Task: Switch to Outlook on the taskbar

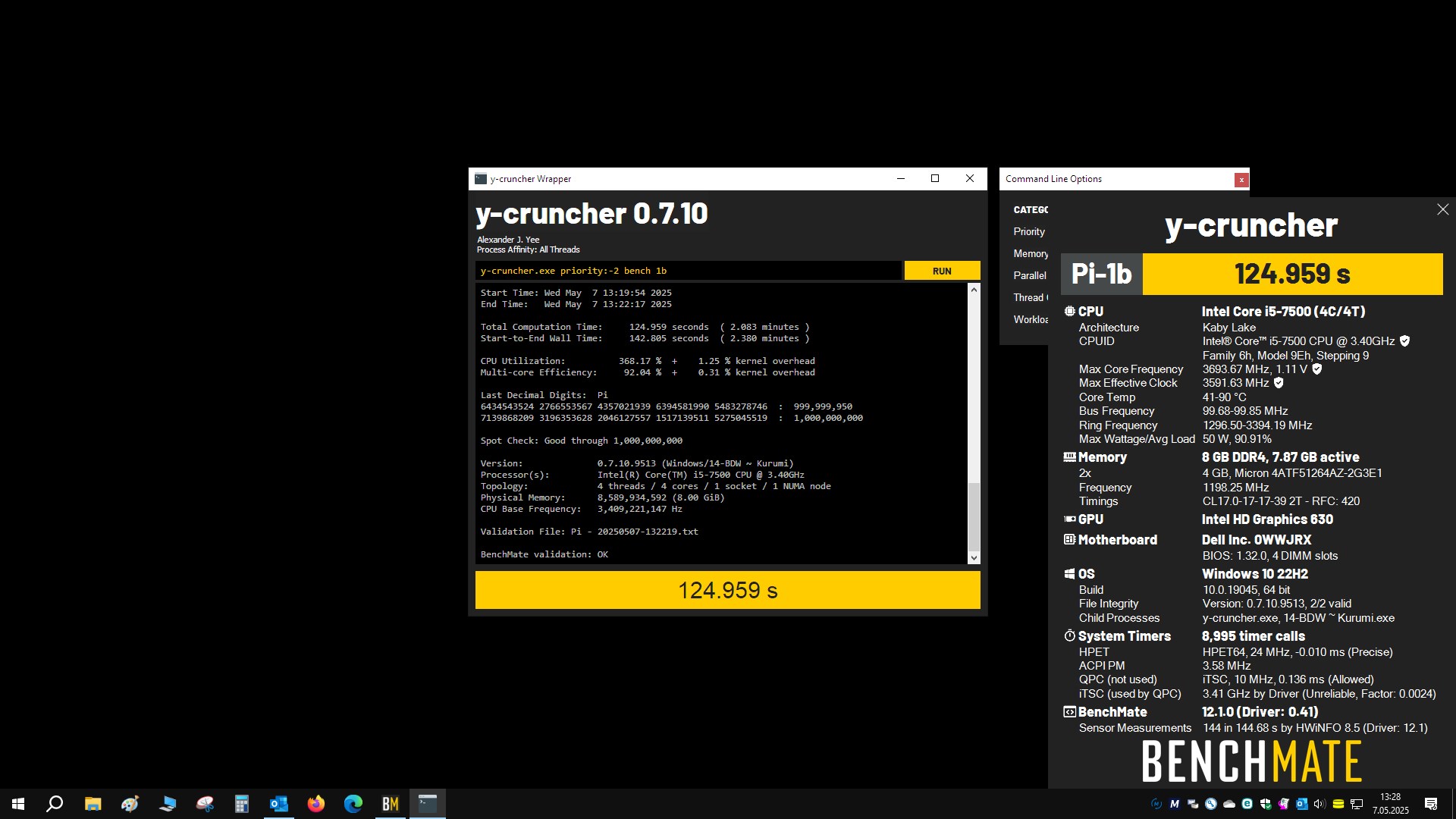Action: (x=278, y=804)
